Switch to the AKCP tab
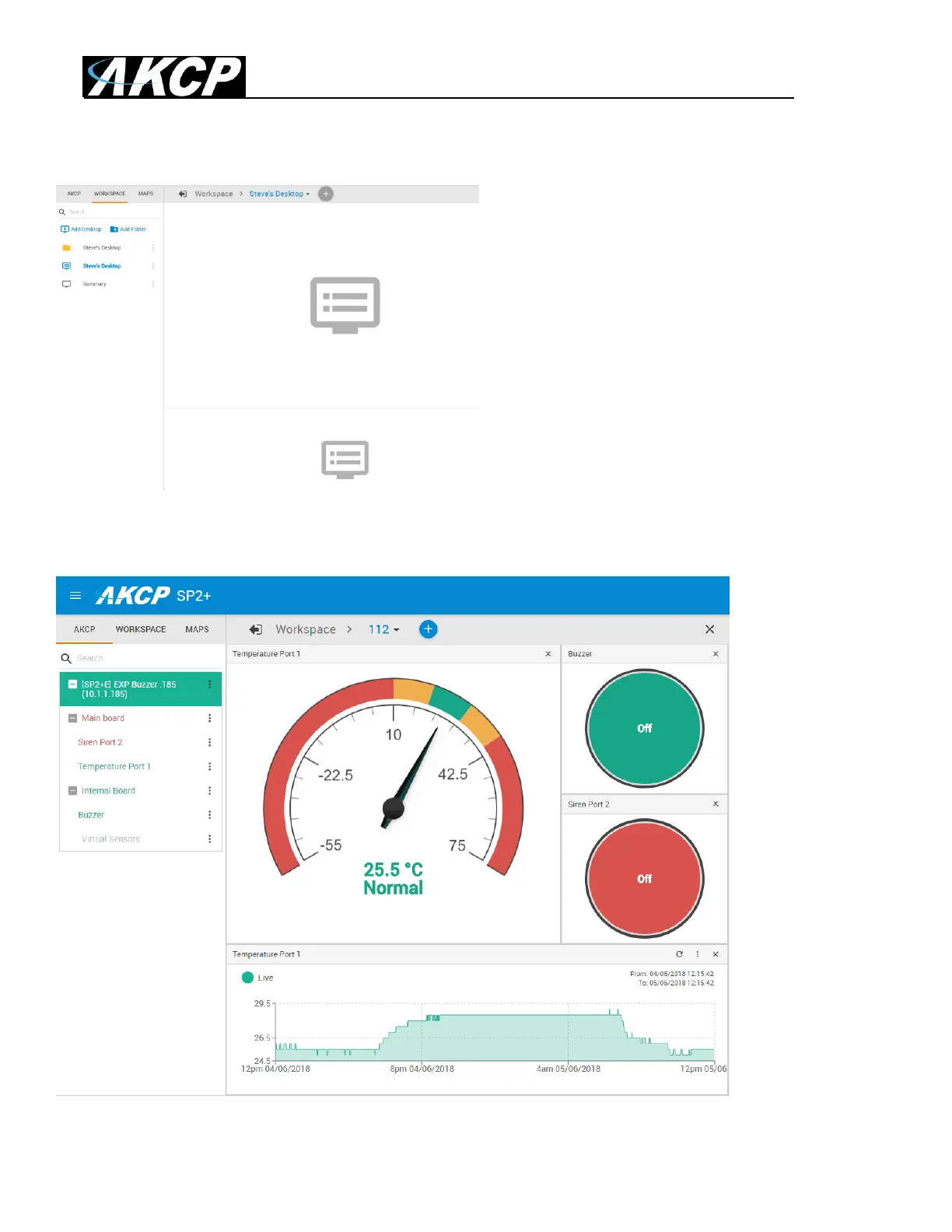The height and width of the screenshot is (1232, 952). click(84, 629)
